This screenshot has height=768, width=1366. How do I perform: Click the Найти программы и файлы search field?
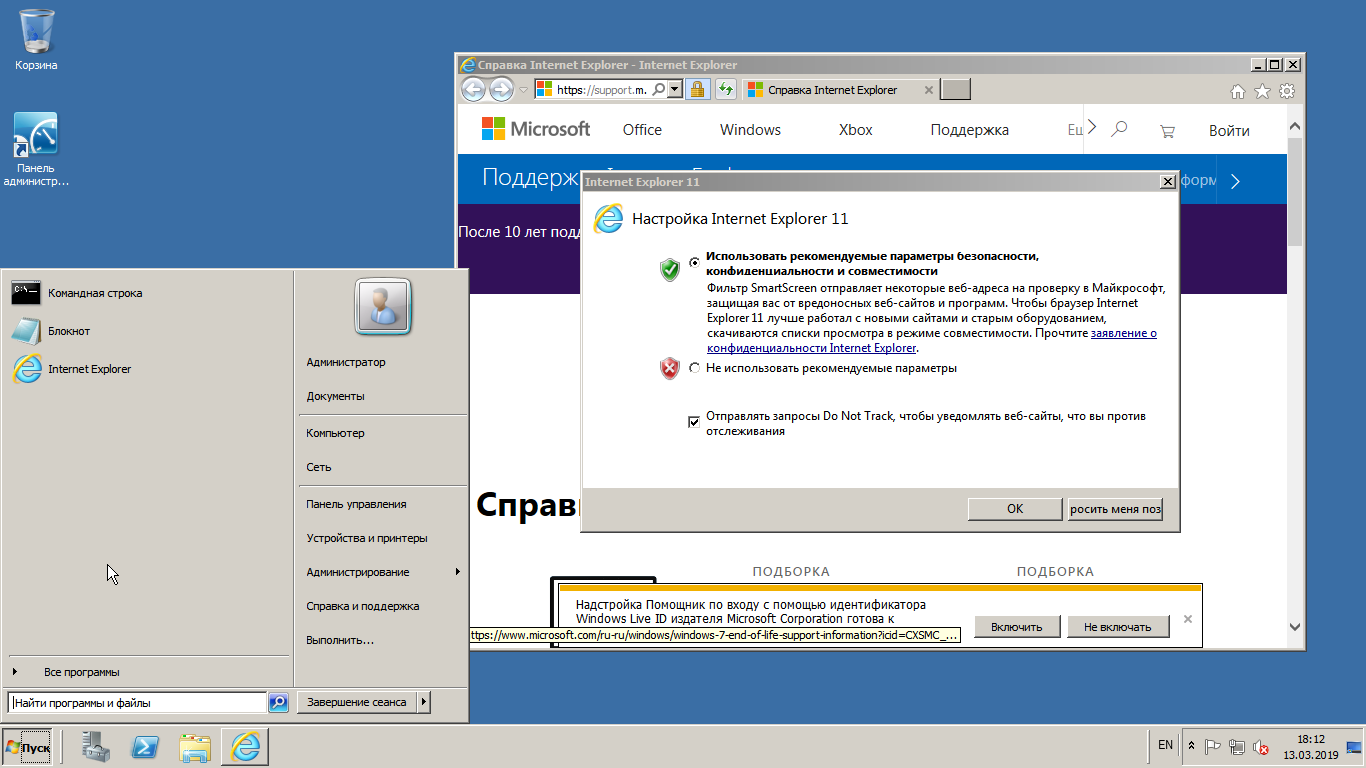tap(137, 703)
